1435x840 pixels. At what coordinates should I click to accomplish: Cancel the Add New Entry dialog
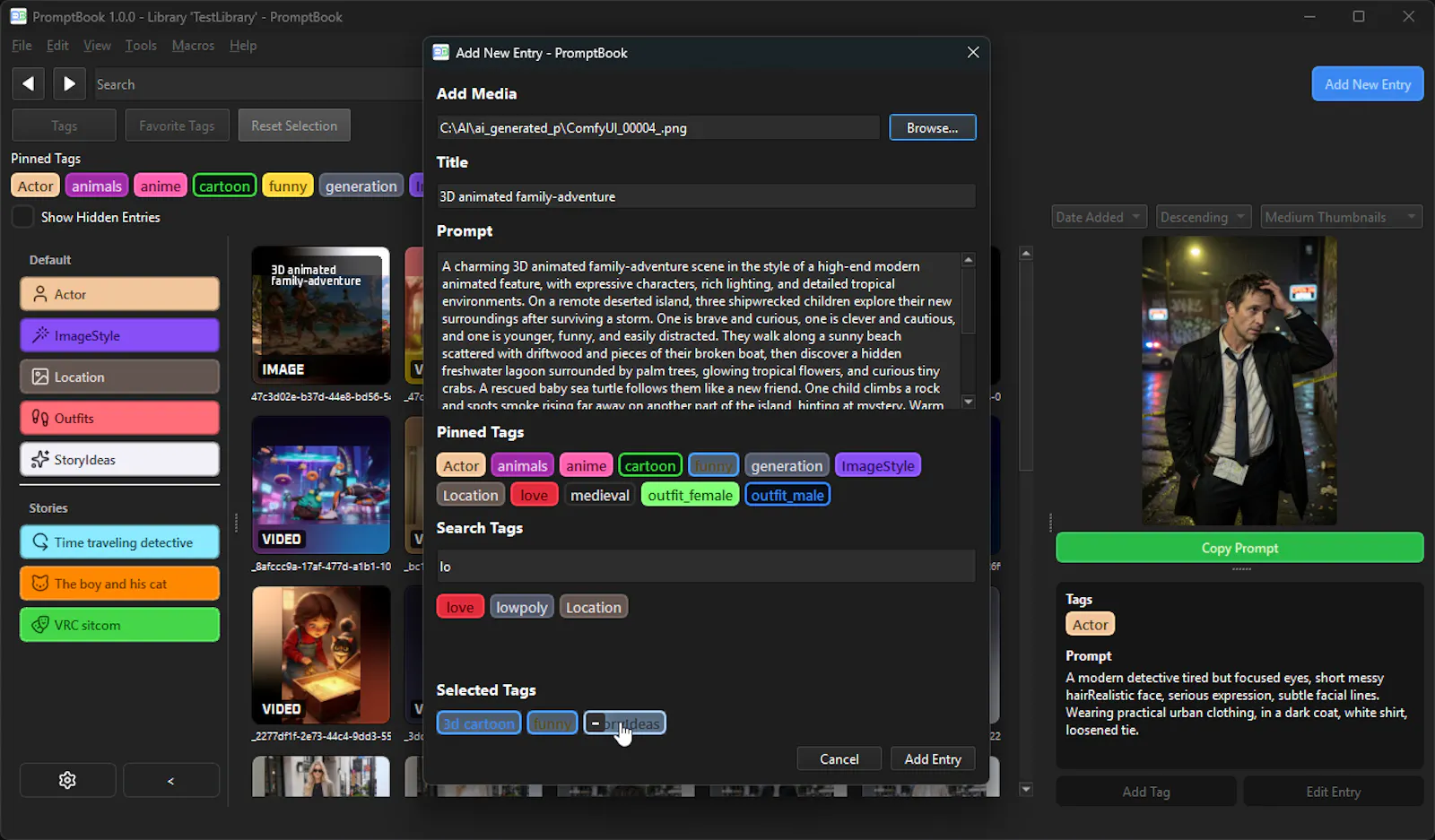[839, 759]
